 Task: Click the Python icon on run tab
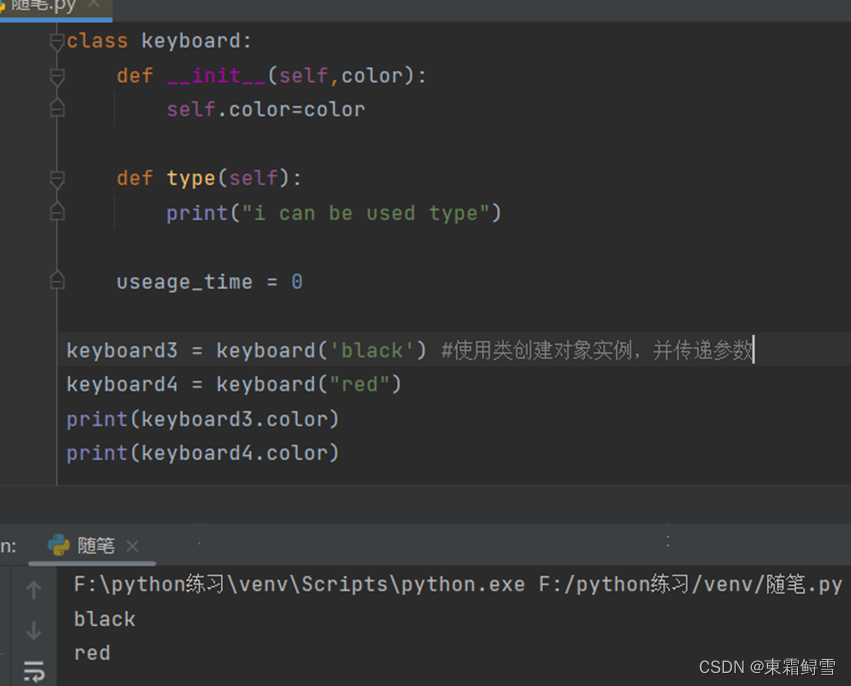coord(59,545)
